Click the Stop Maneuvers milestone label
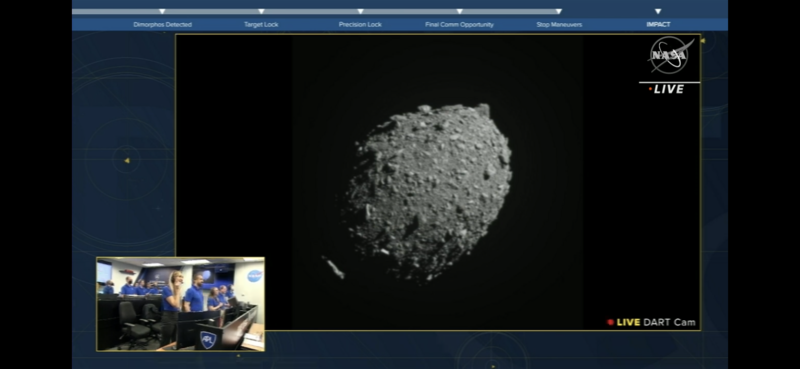The height and width of the screenshot is (369, 800). 559,24
